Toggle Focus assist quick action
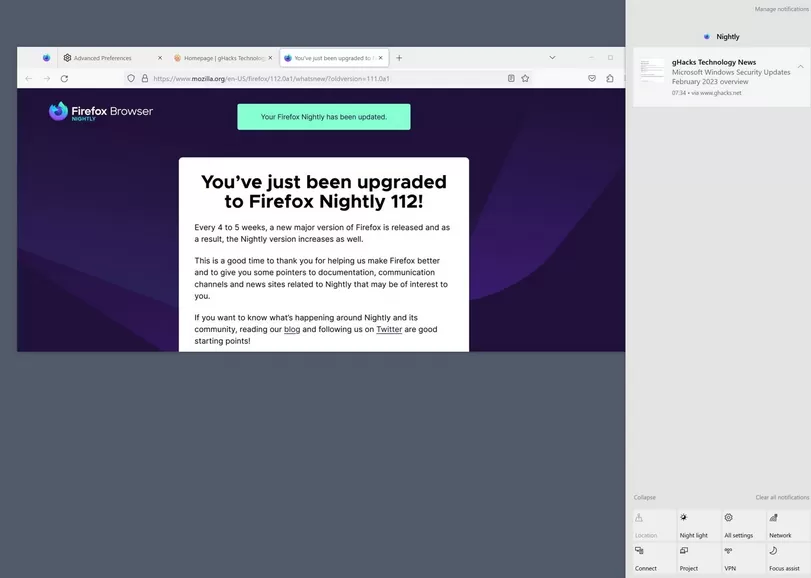 click(x=788, y=558)
